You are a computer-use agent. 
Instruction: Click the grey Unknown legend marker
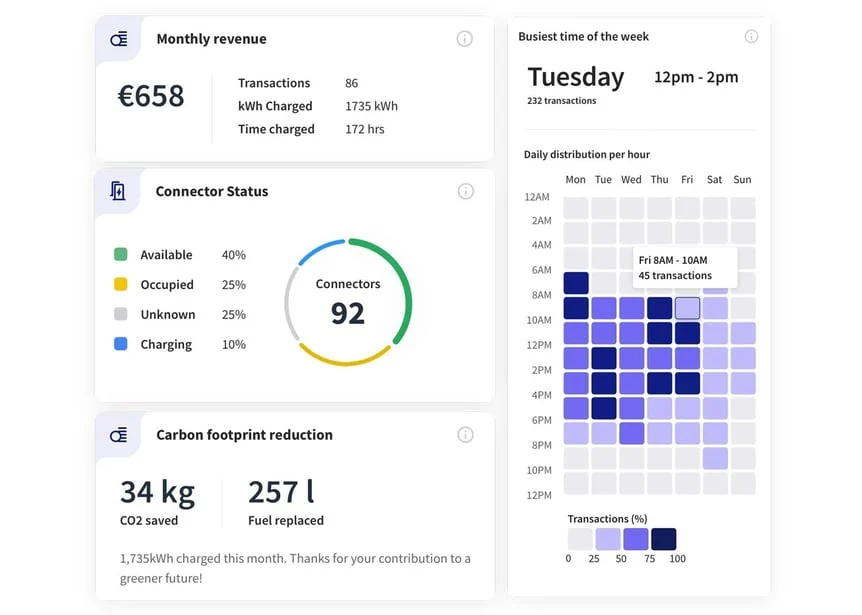[121, 314]
